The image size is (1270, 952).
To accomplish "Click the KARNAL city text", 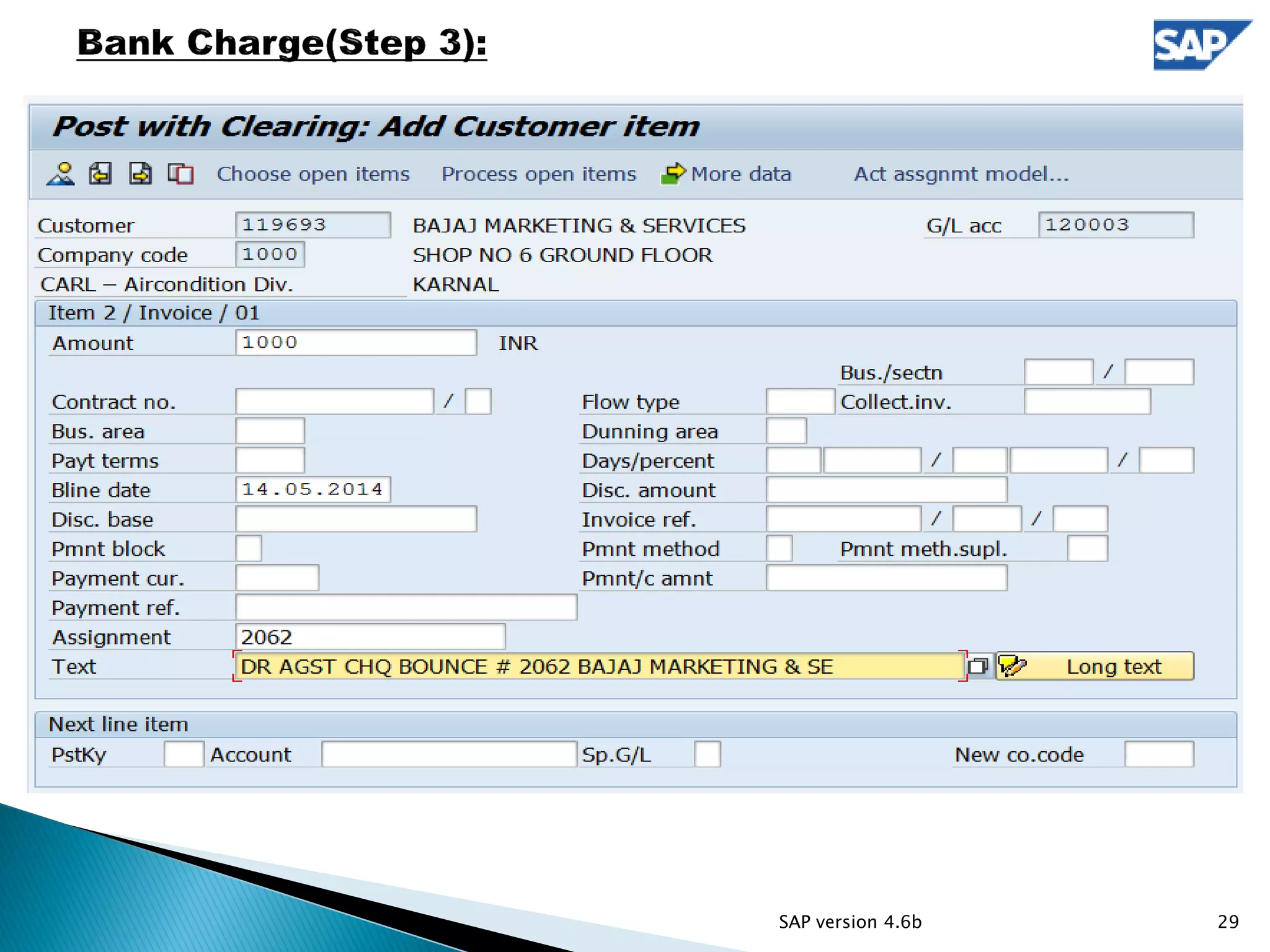I will point(456,284).
